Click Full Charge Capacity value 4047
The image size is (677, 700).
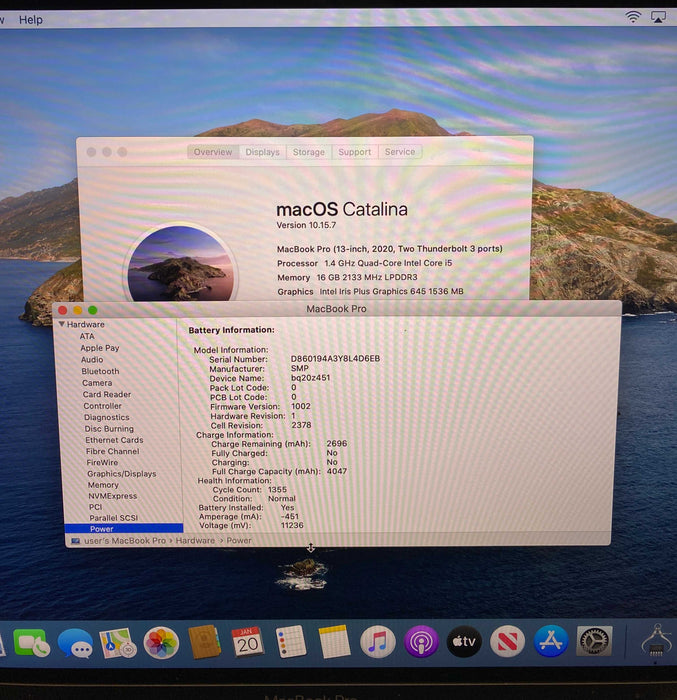tap(337, 471)
